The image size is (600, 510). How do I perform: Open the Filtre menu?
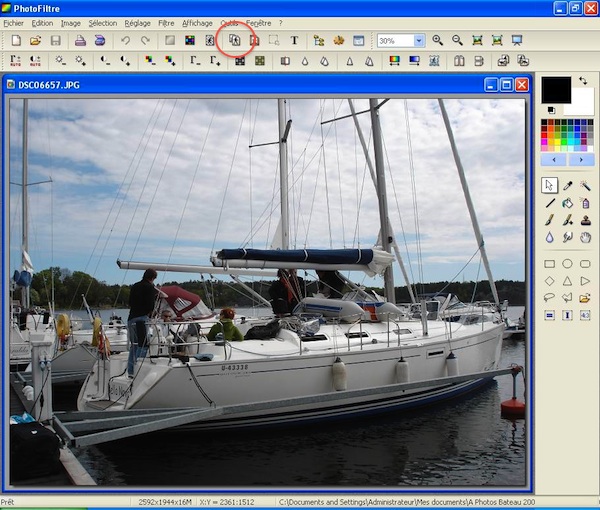click(166, 23)
